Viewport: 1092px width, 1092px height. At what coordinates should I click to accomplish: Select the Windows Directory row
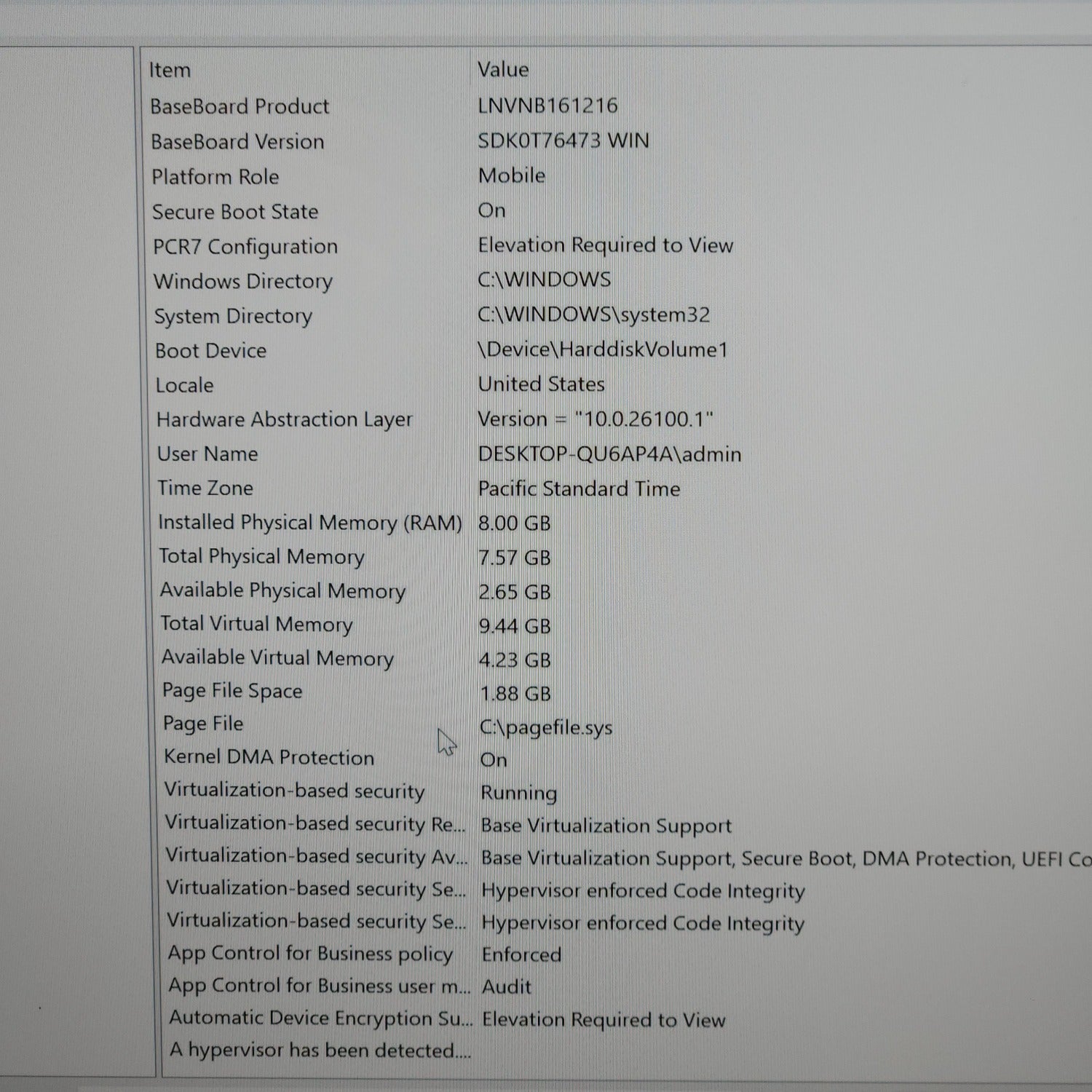click(x=243, y=282)
